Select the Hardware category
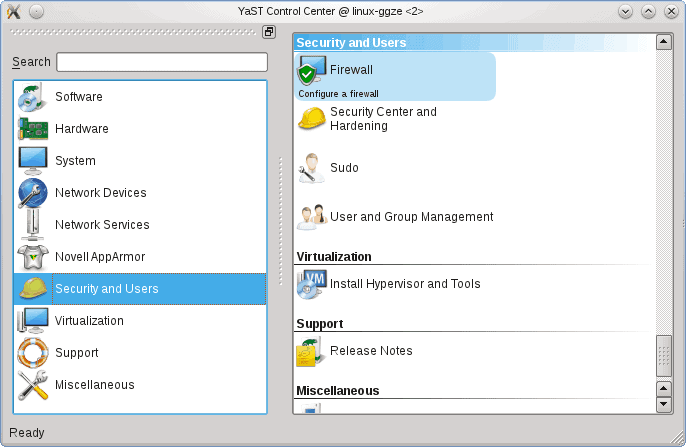The height and width of the screenshot is (447, 686). click(81, 129)
